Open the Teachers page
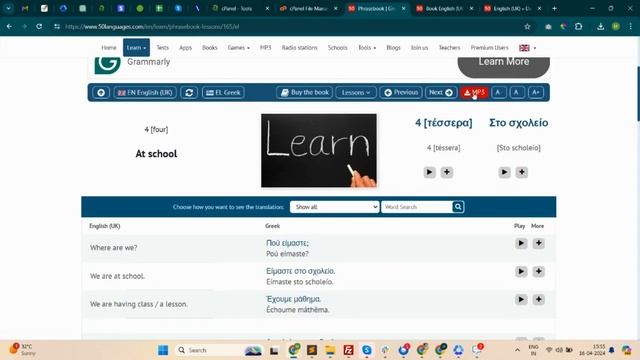Image resolution: width=640 pixels, height=360 pixels. pyautogui.click(x=449, y=48)
